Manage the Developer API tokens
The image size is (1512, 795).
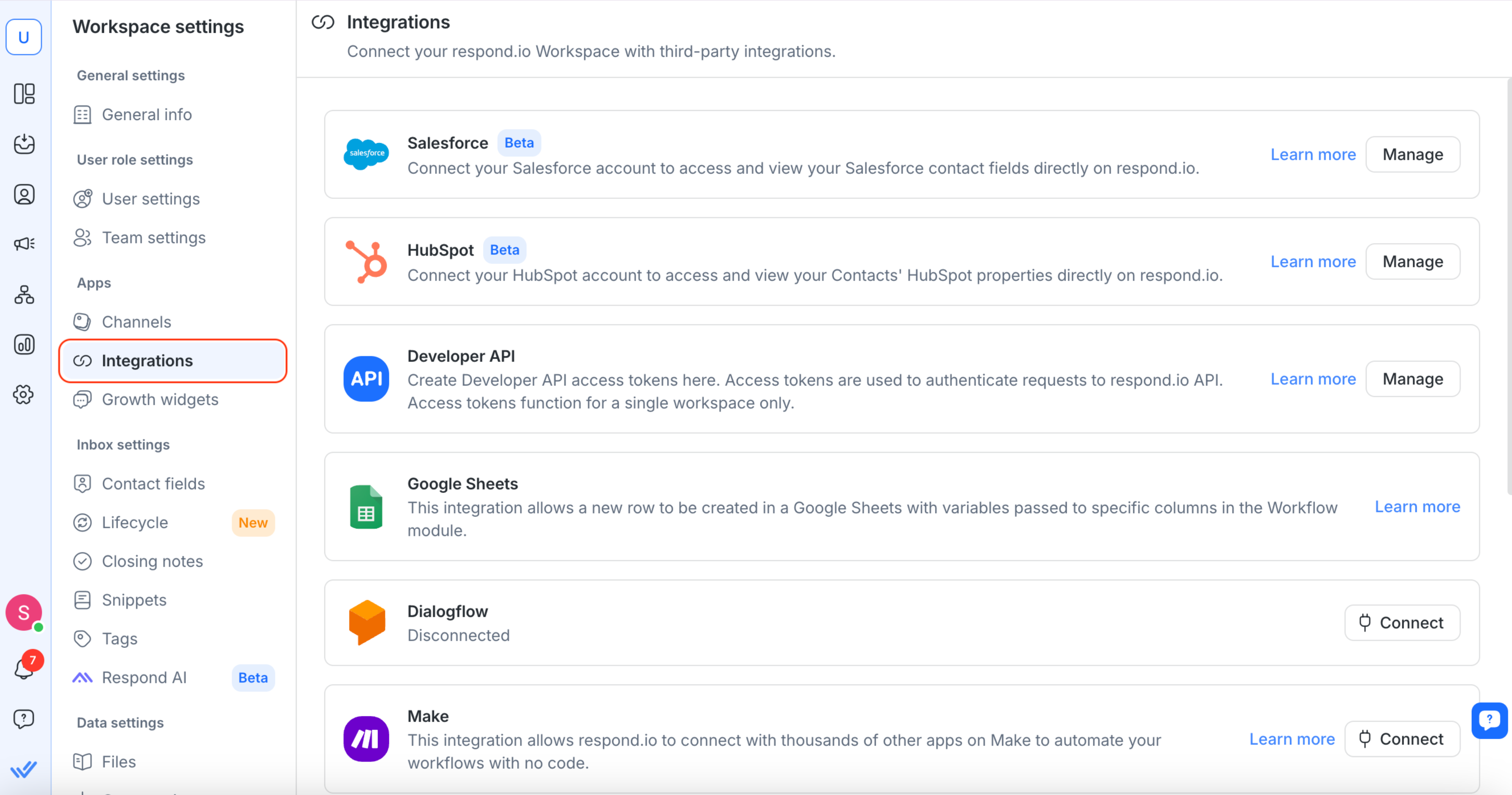(x=1412, y=378)
